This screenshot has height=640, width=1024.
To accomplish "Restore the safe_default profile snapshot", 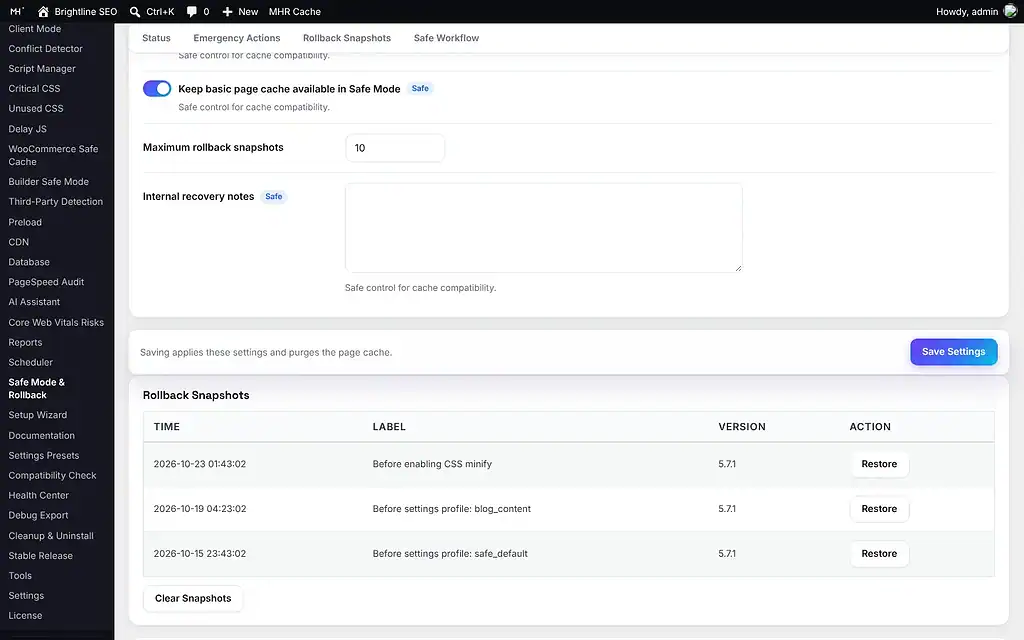I will click(x=879, y=553).
